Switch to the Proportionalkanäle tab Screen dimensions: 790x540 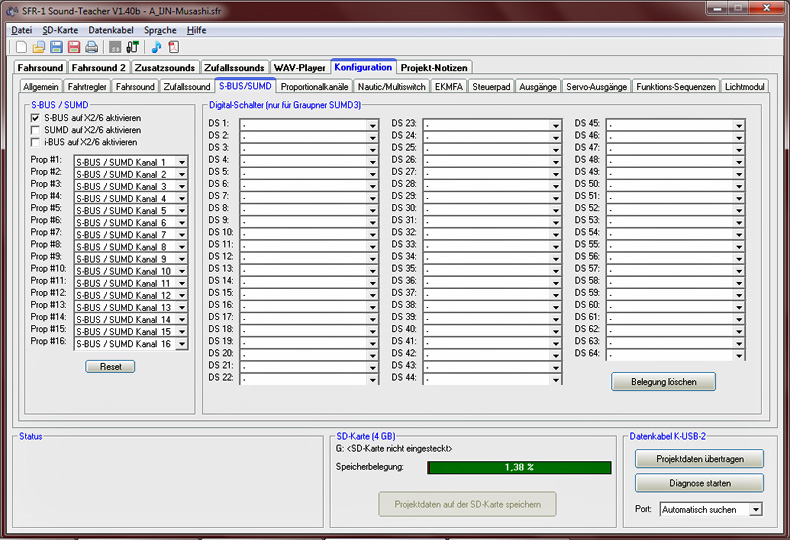(x=315, y=87)
